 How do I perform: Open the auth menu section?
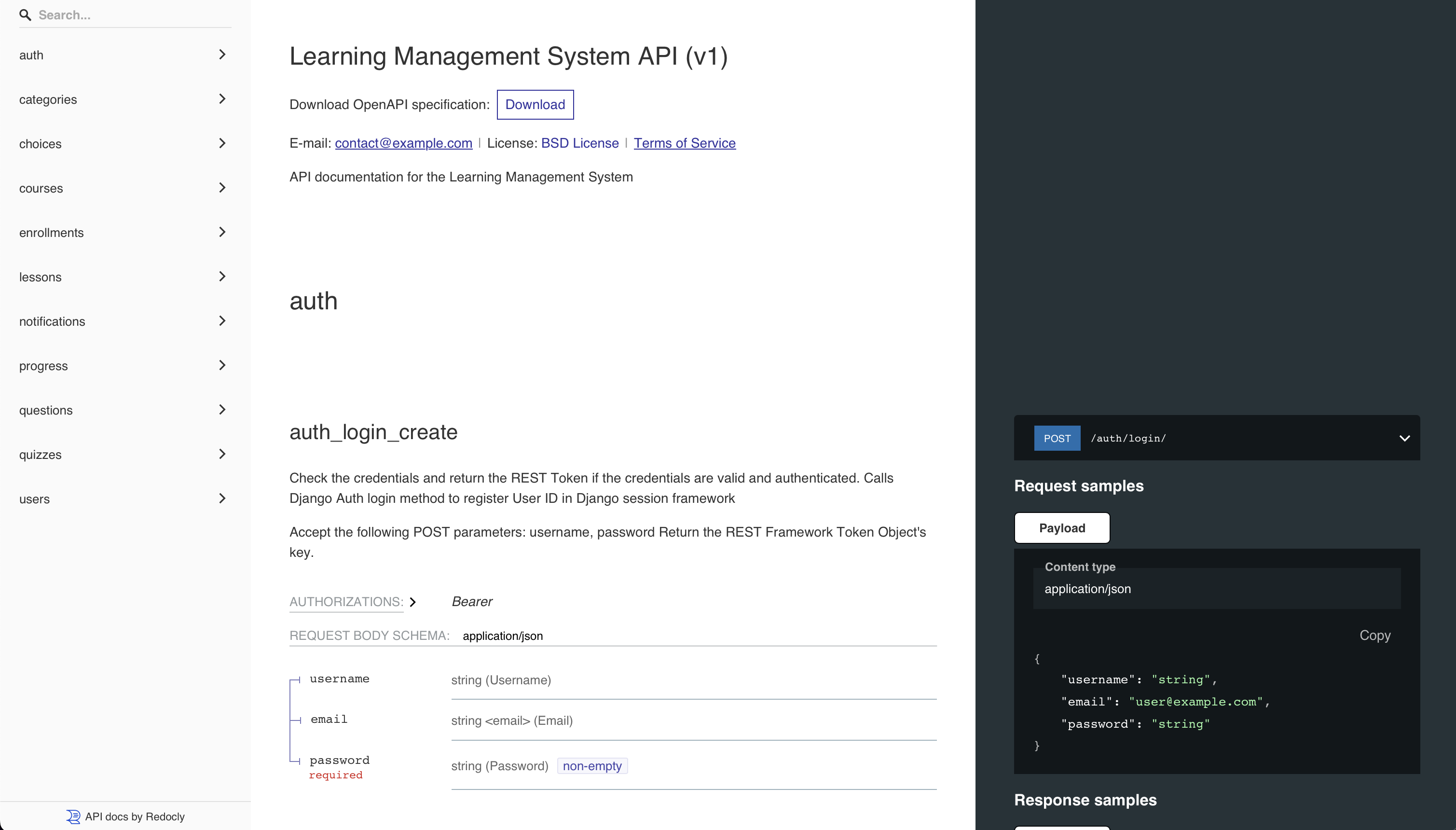(125, 55)
